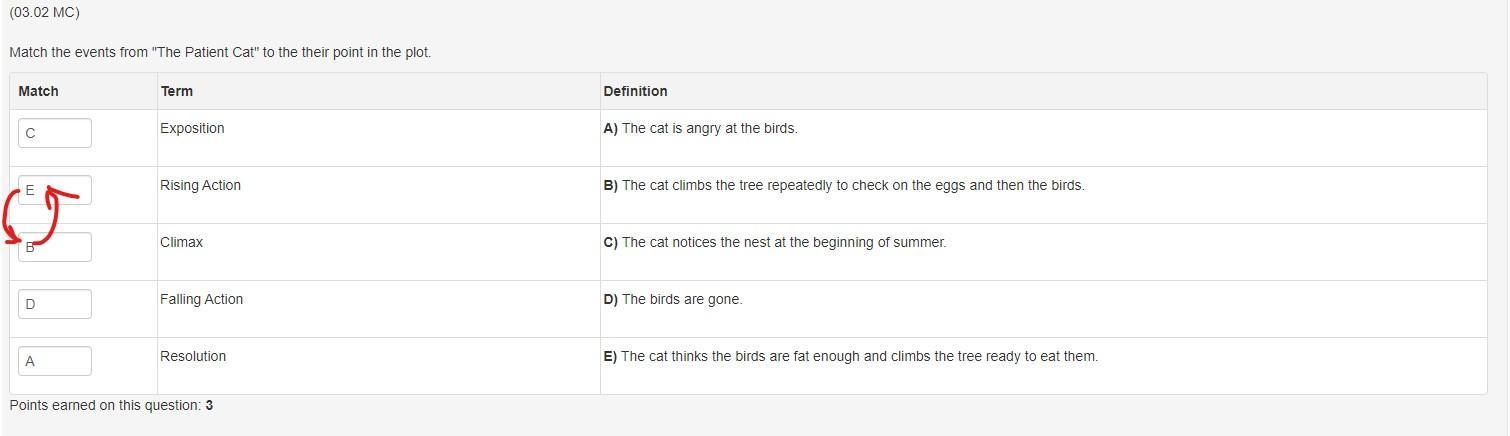The width and height of the screenshot is (1510, 436).
Task: Select the Resolution term label
Action: (x=193, y=356)
